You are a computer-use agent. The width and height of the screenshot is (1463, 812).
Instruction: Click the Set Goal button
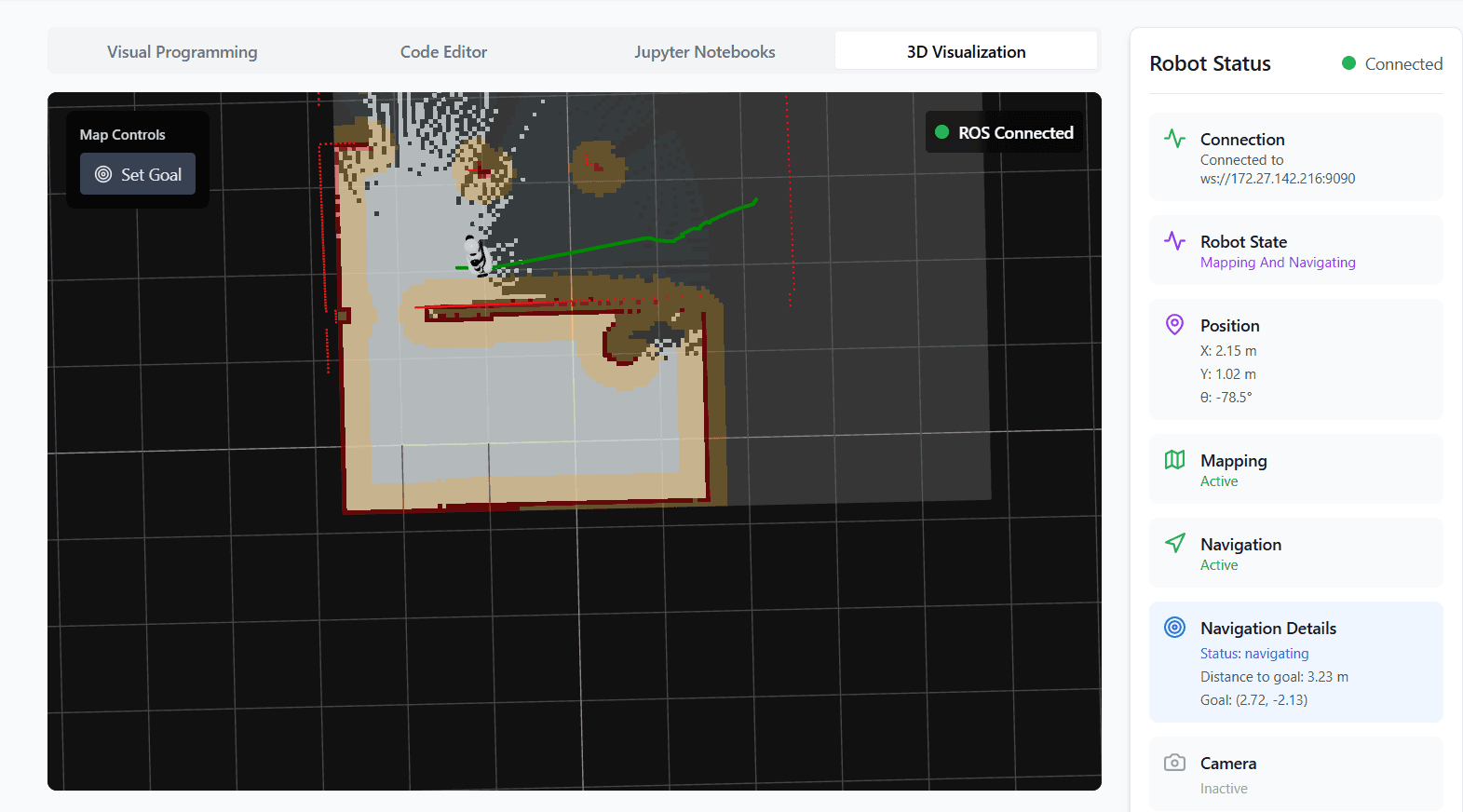[138, 174]
